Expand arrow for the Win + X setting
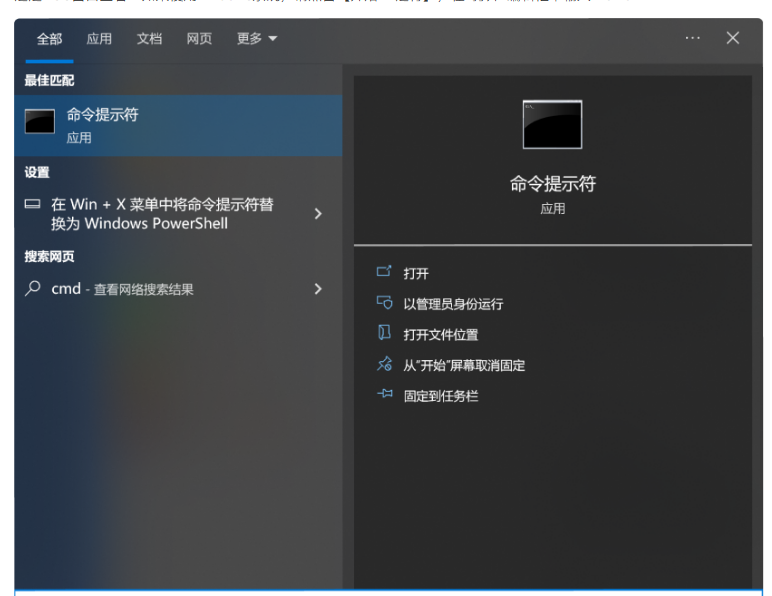772x596 pixels. 318,214
